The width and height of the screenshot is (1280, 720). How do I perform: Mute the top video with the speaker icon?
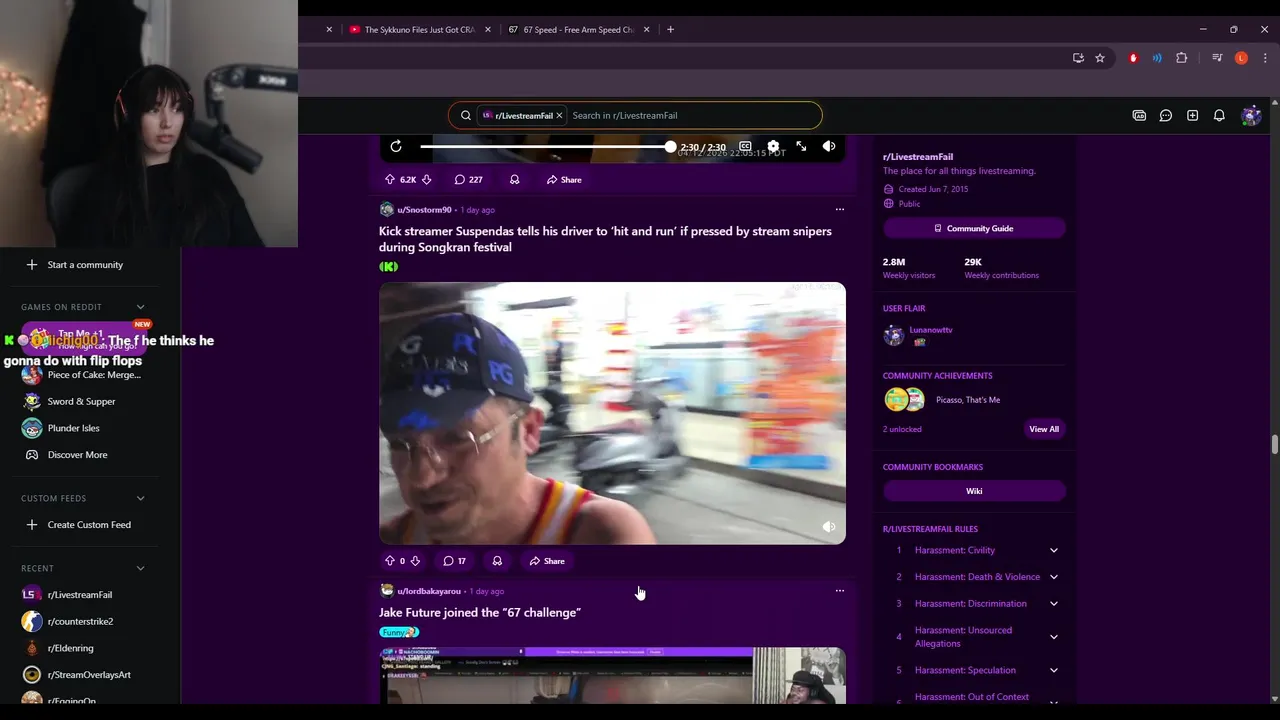[x=829, y=147]
